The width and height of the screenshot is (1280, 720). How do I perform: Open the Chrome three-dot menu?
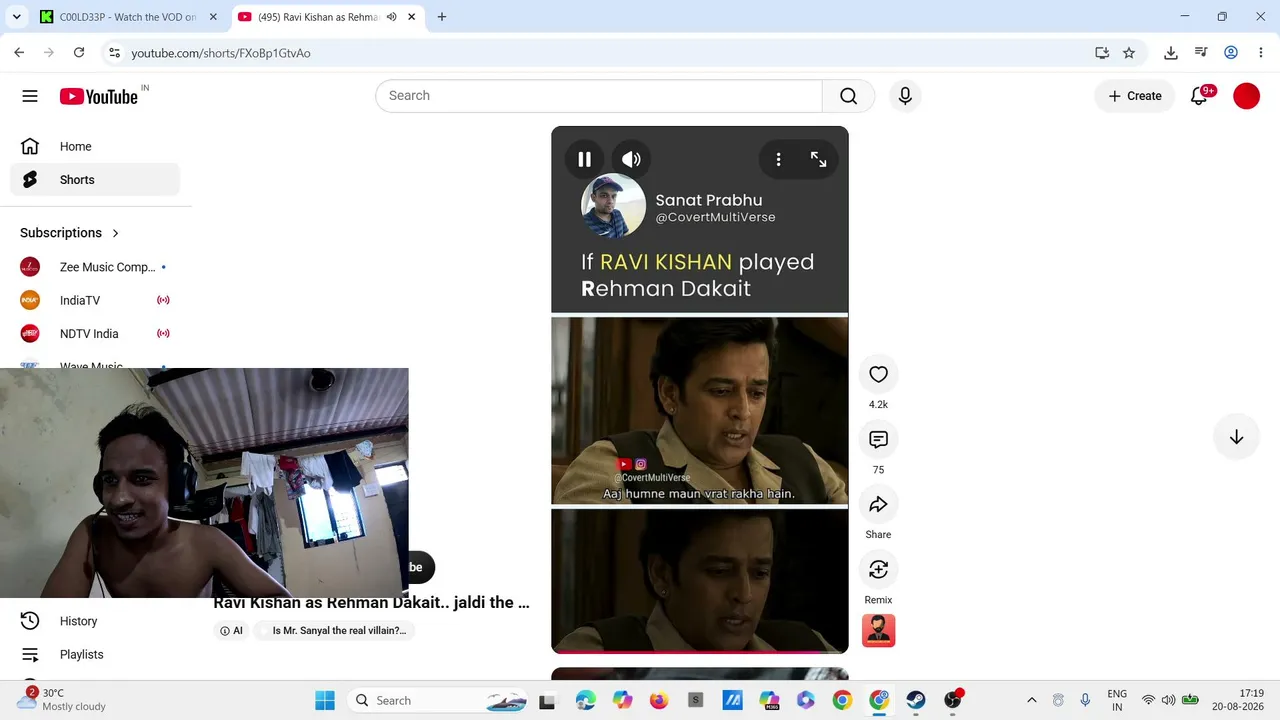1261,53
